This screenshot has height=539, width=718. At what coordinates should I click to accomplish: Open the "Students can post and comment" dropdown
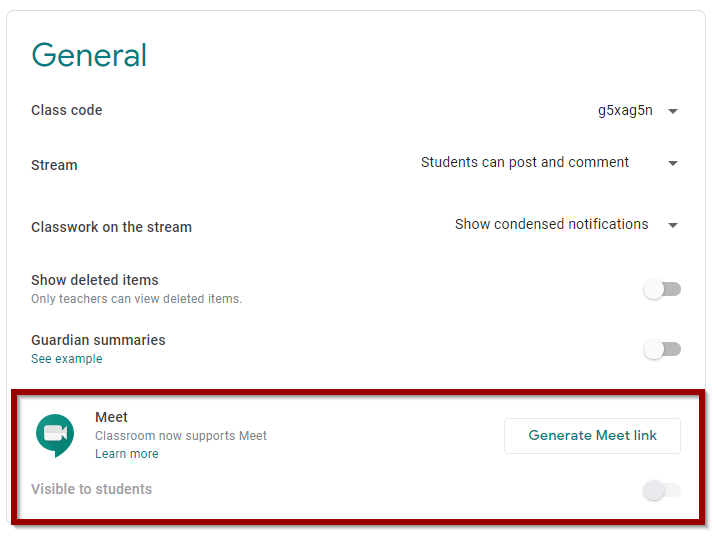pyautogui.click(x=525, y=163)
